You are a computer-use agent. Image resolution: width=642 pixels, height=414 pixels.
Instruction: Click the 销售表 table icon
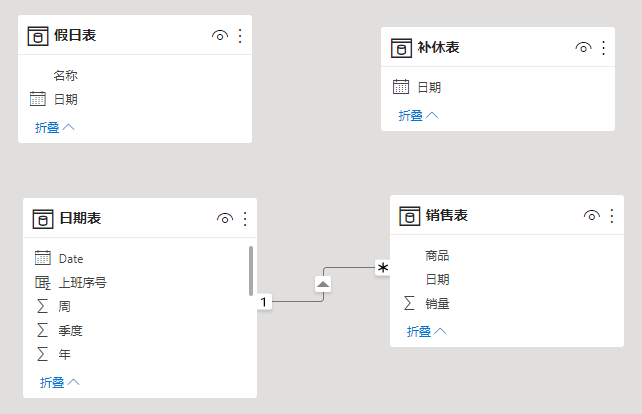click(x=409, y=216)
